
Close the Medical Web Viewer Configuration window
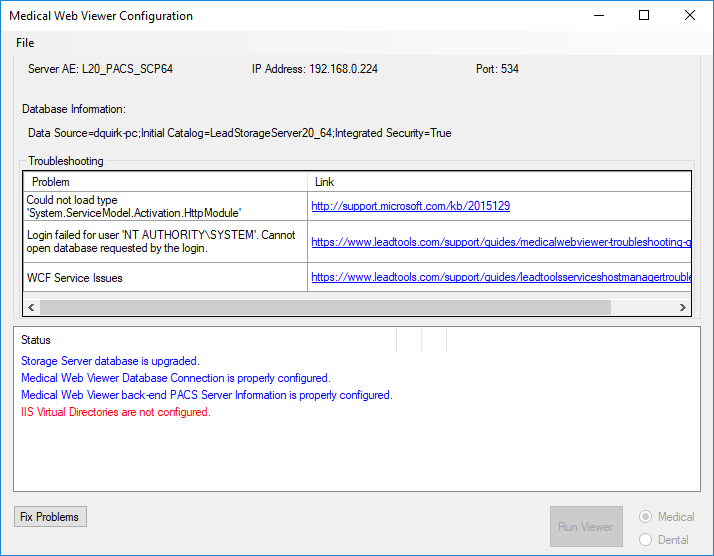click(689, 15)
